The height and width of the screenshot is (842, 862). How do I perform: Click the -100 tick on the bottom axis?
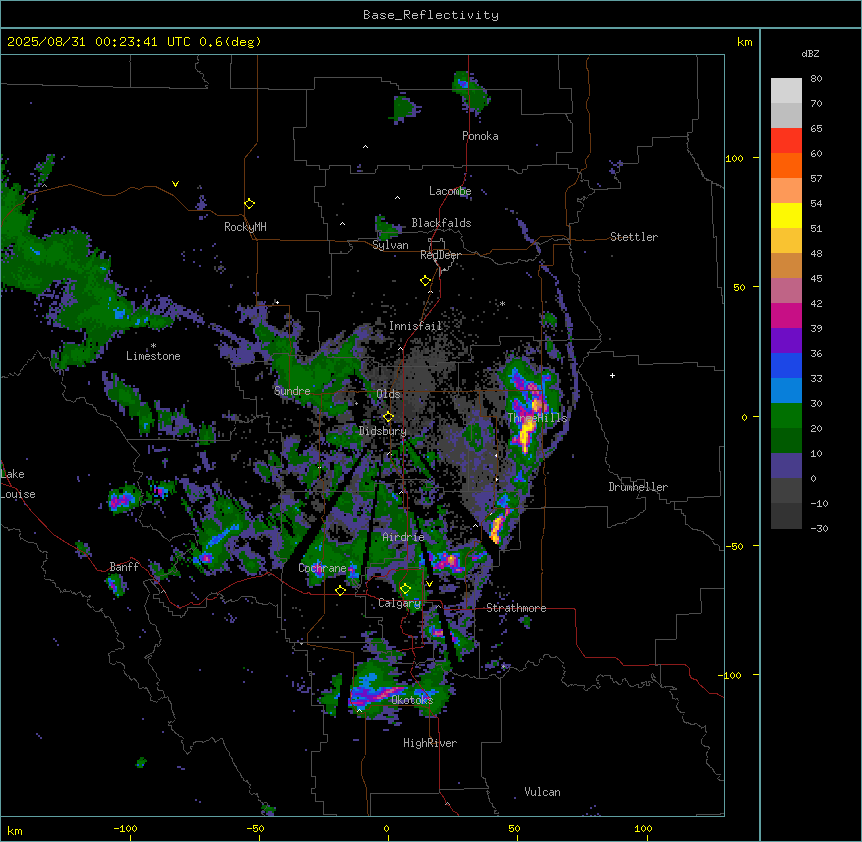tap(125, 828)
